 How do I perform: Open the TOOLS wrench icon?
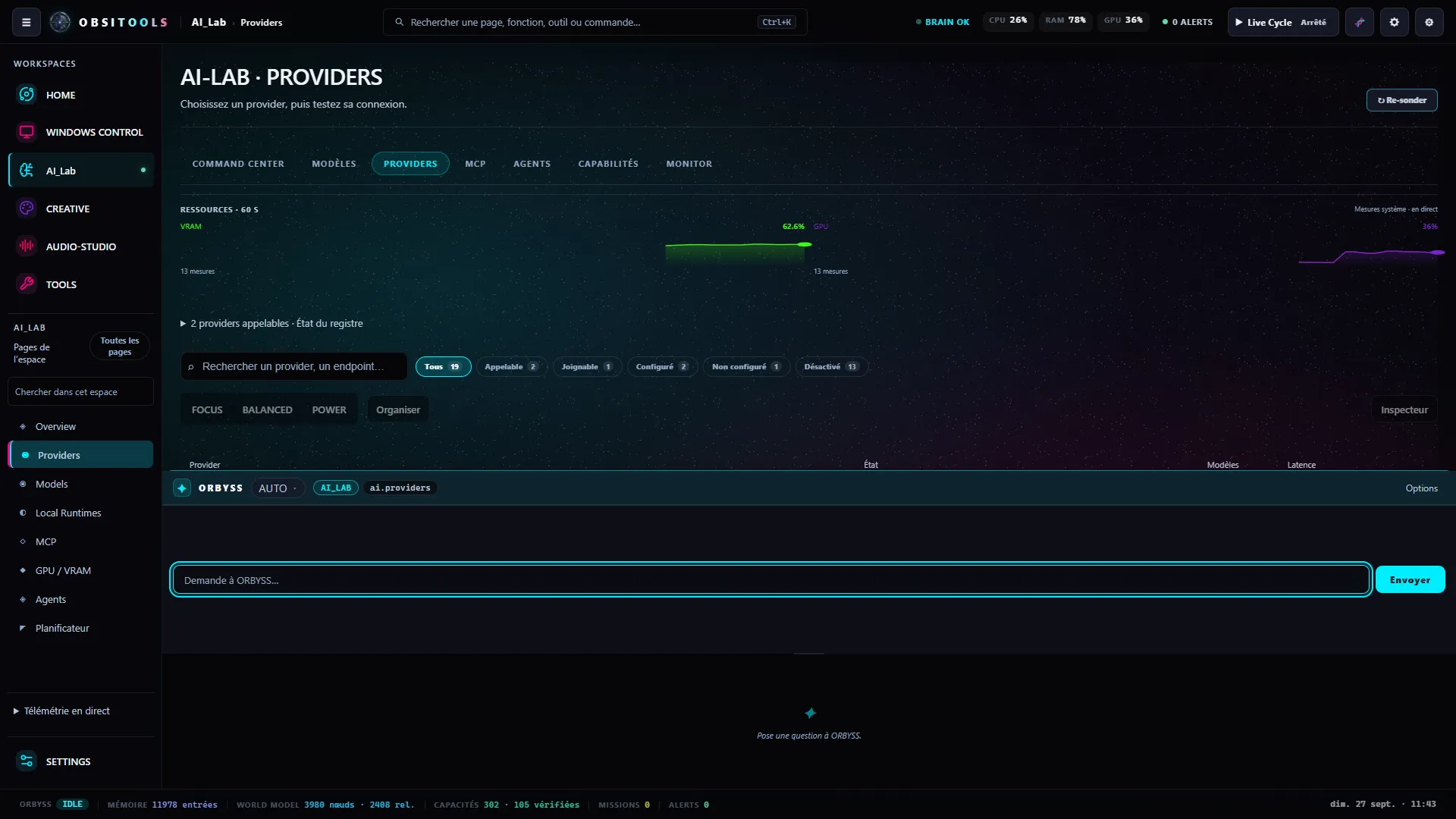click(x=27, y=284)
